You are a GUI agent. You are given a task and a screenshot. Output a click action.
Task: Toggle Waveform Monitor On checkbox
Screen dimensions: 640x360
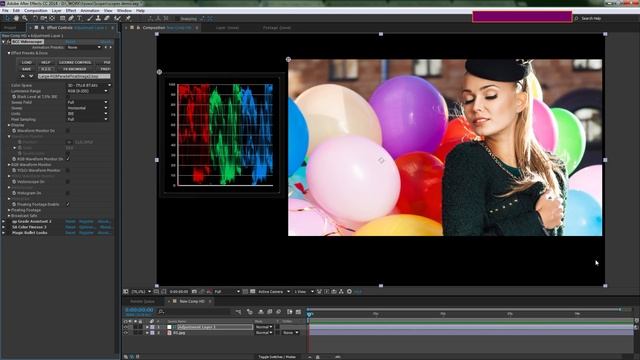click(x=68, y=131)
